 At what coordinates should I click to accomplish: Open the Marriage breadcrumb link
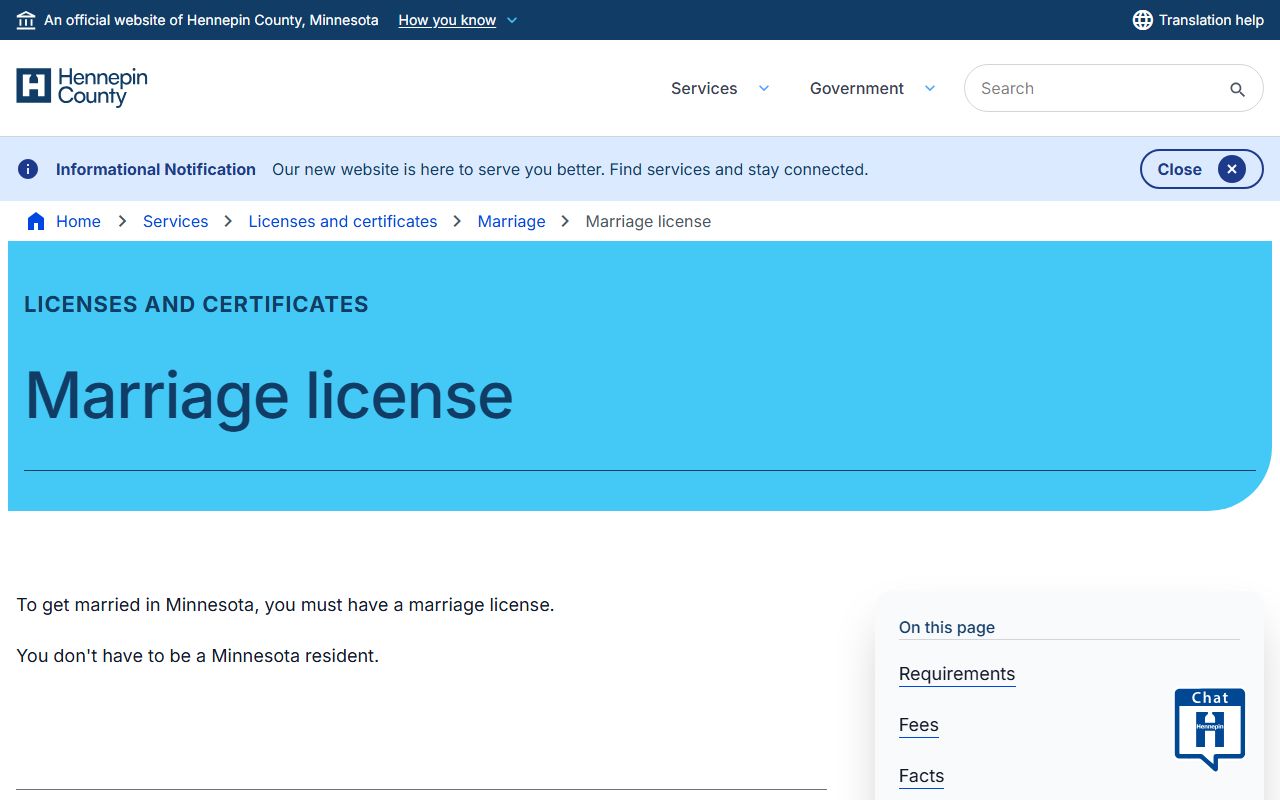[x=511, y=221]
